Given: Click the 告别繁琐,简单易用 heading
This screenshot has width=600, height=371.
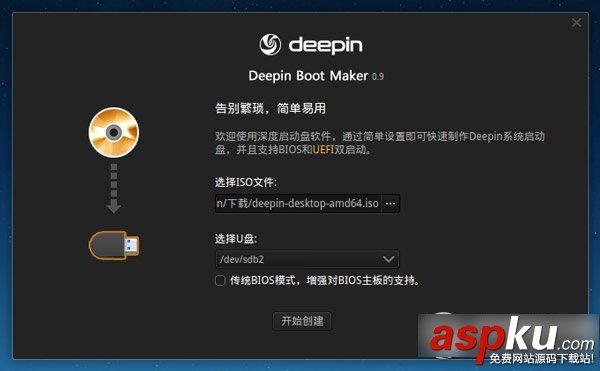Looking at the screenshot, I should [x=270, y=108].
